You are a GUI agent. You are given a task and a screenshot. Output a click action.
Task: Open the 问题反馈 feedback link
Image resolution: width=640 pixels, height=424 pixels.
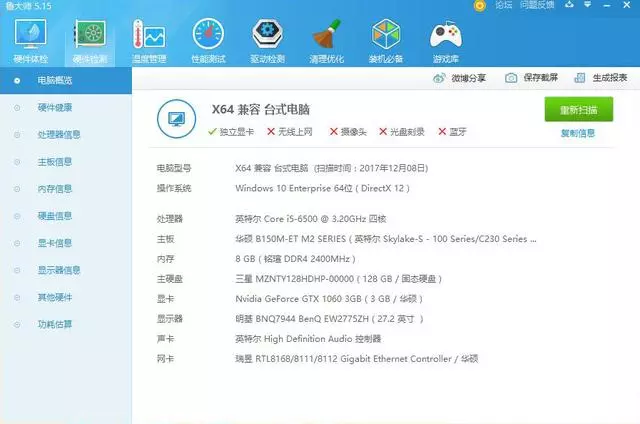[x=537, y=5]
